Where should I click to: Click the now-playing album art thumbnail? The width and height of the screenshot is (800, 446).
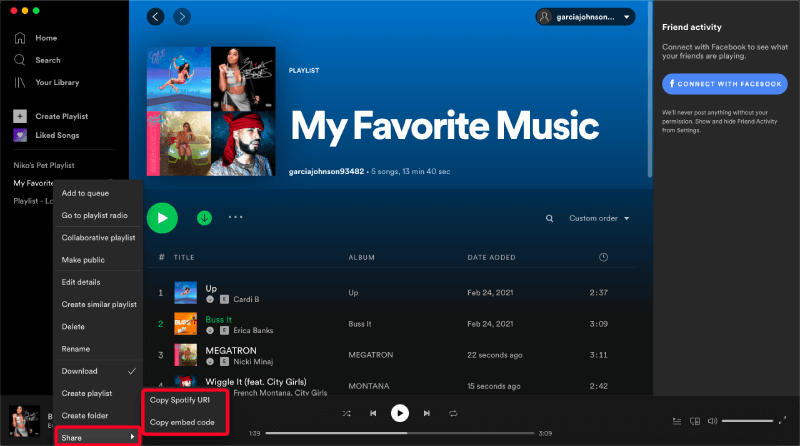[24, 421]
